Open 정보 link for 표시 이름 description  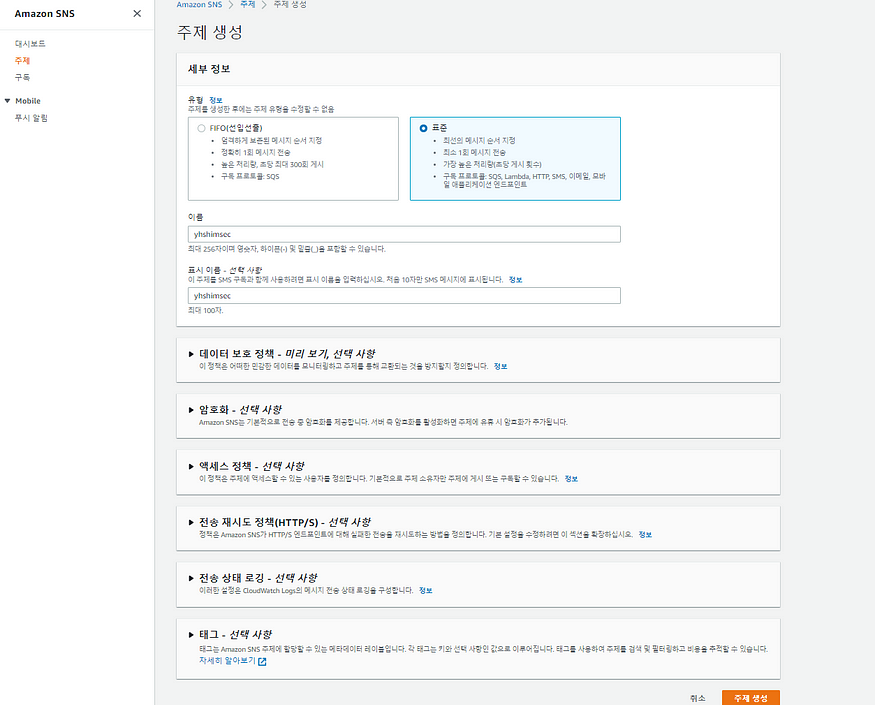click(515, 280)
